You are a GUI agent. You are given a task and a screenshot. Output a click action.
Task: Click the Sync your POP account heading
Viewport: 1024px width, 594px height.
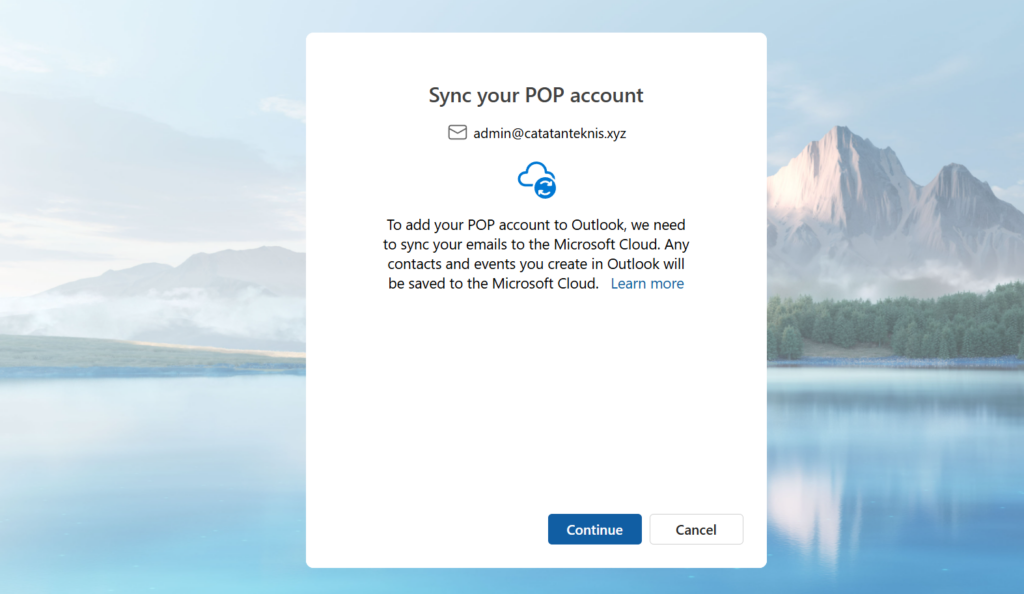(x=536, y=95)
